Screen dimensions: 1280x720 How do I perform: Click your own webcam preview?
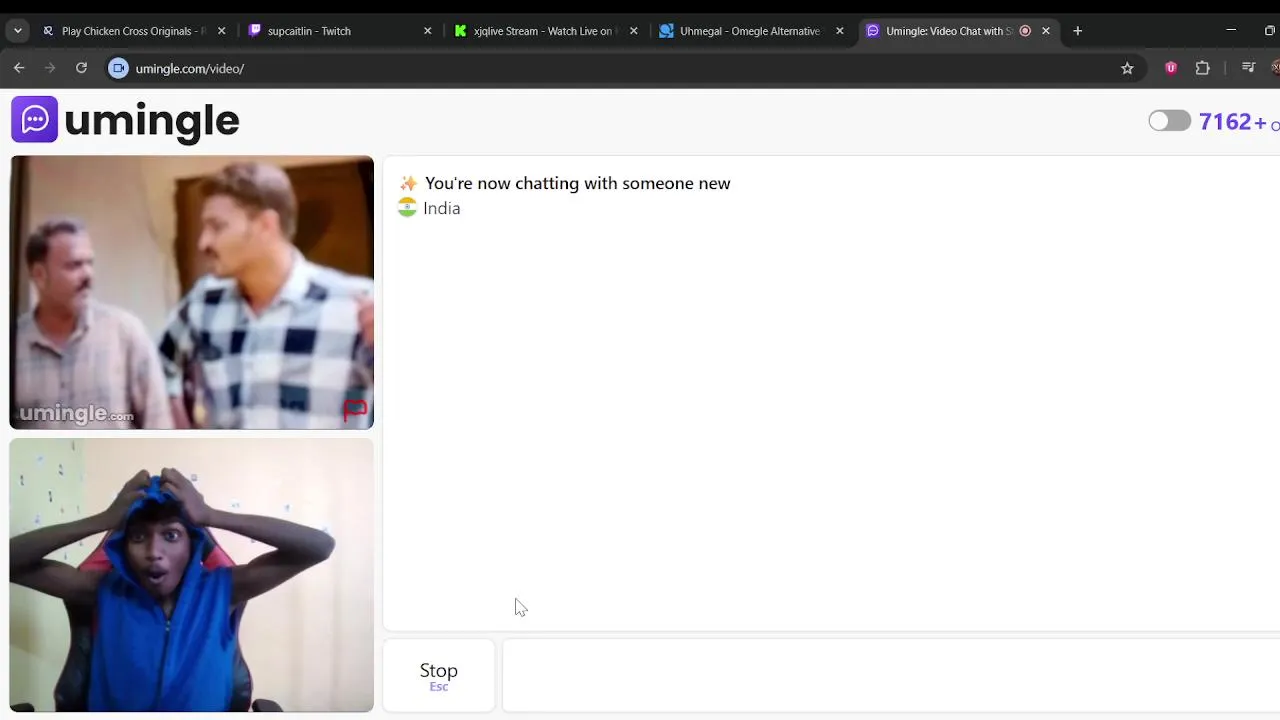click(192, 575)
